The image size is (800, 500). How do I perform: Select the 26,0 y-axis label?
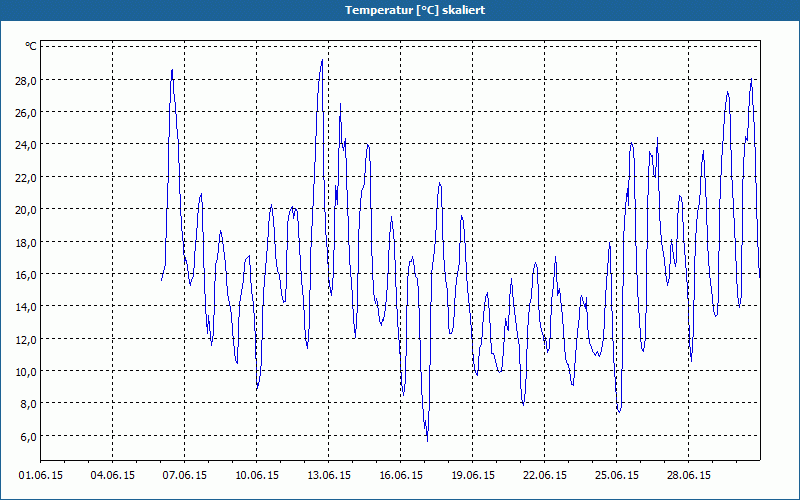click(26, 113)
